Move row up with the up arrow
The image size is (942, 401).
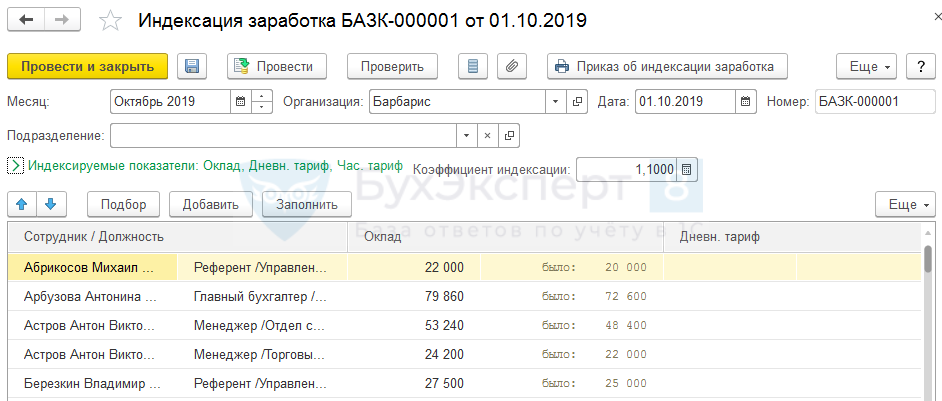[x=22, y=205]
